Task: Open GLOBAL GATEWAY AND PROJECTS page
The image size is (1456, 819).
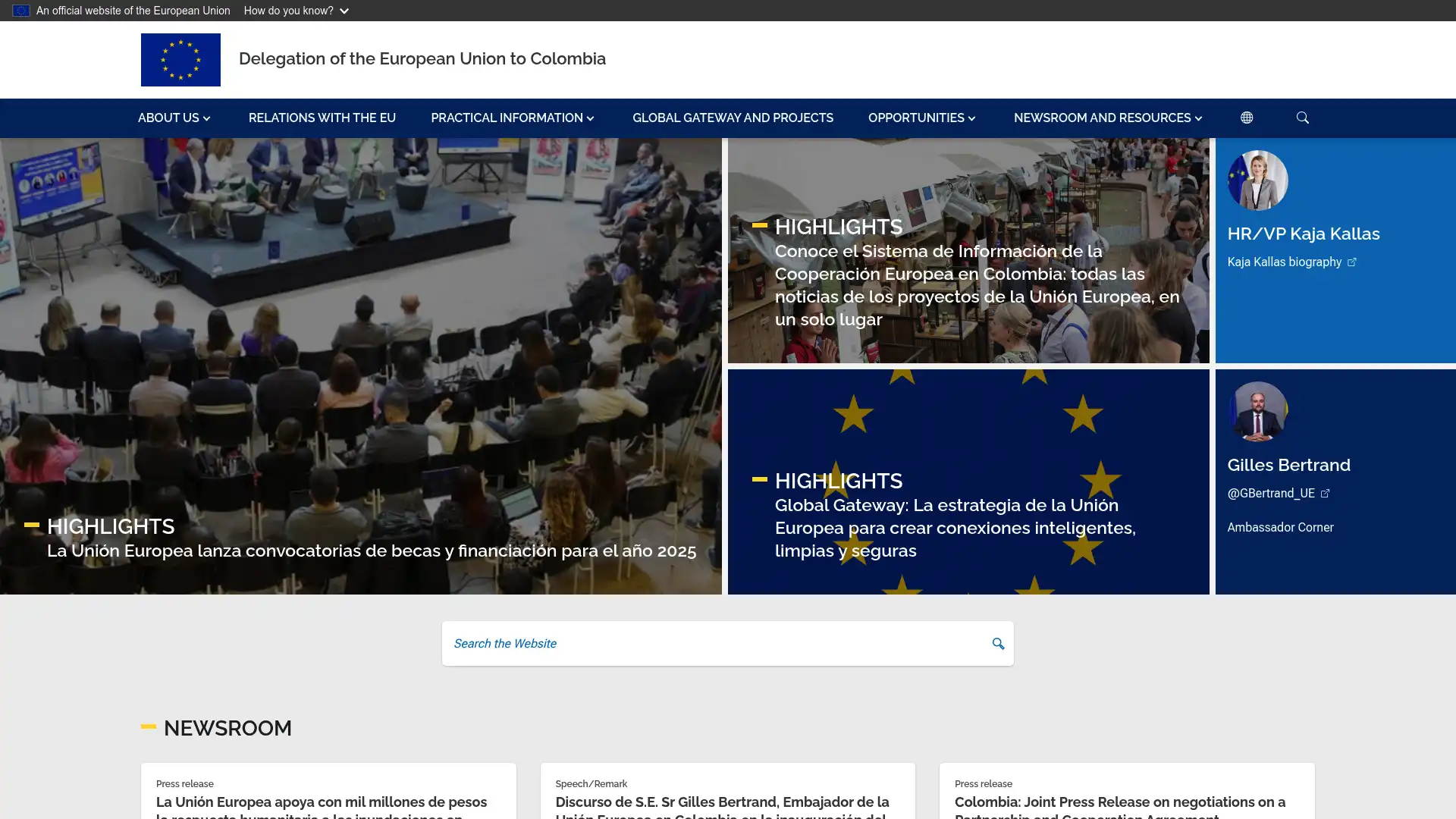Action: pyautogui.click(x=733, y=118)
